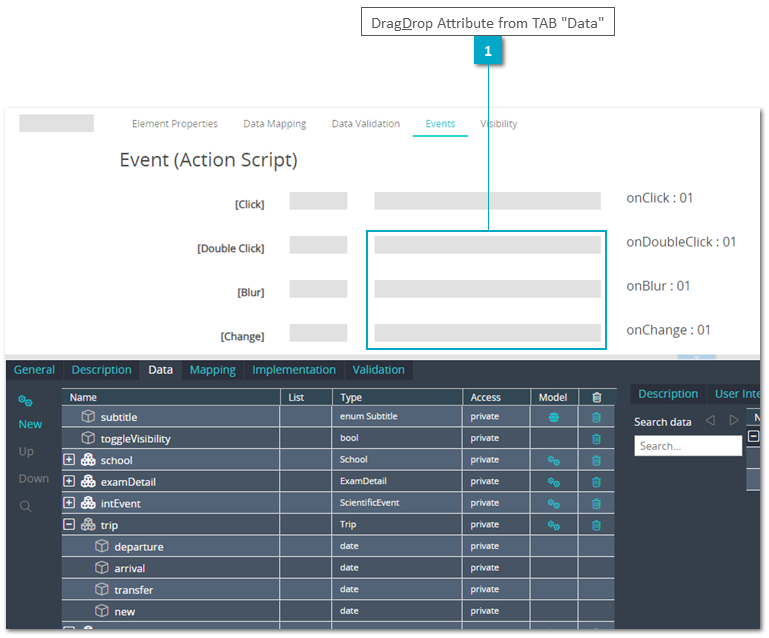The width and height of the screenshot is (769, 638).
Task: Go to previous search data result arrow
Action: click(710, 420)
